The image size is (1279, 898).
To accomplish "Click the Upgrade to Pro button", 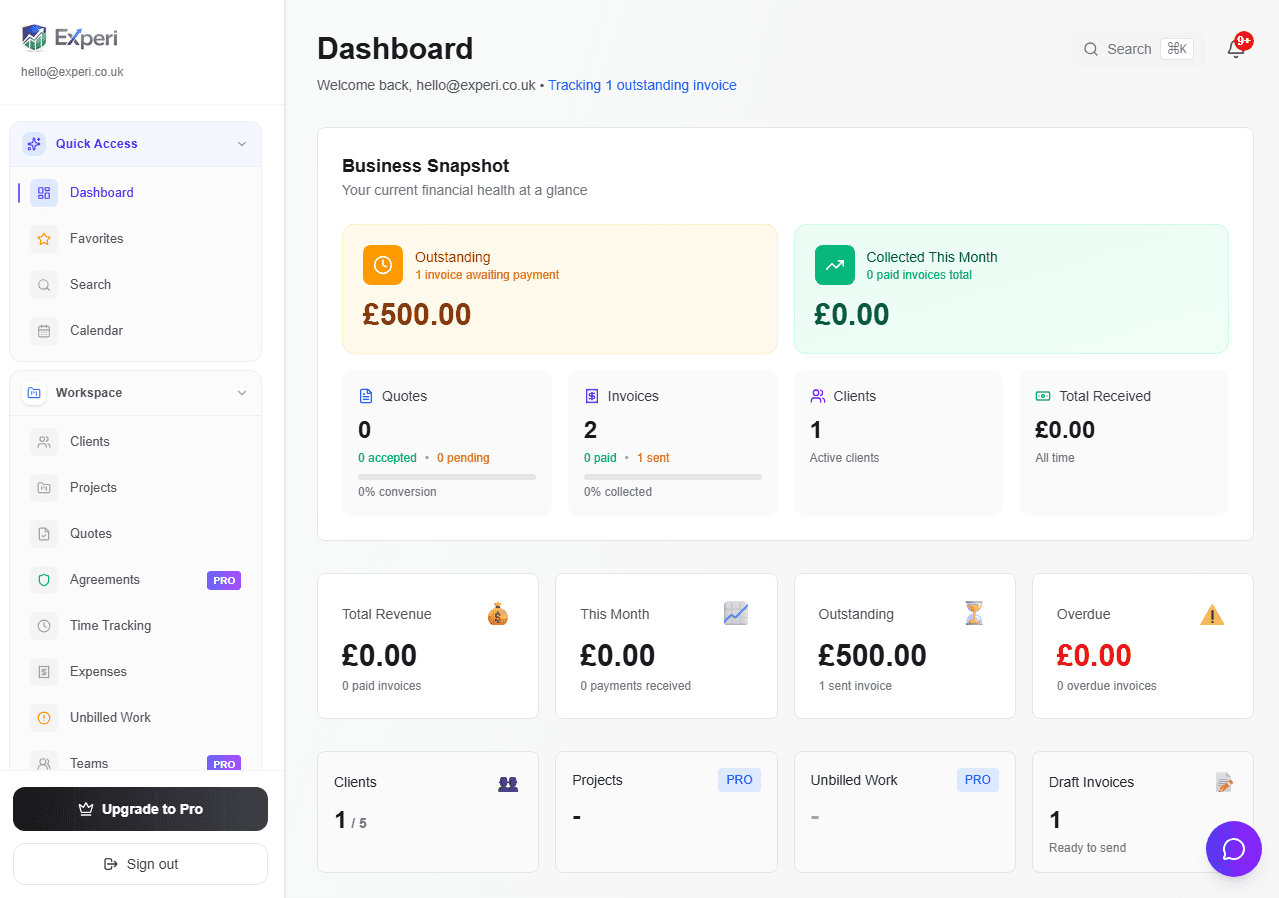I will [x=140, y=809].
